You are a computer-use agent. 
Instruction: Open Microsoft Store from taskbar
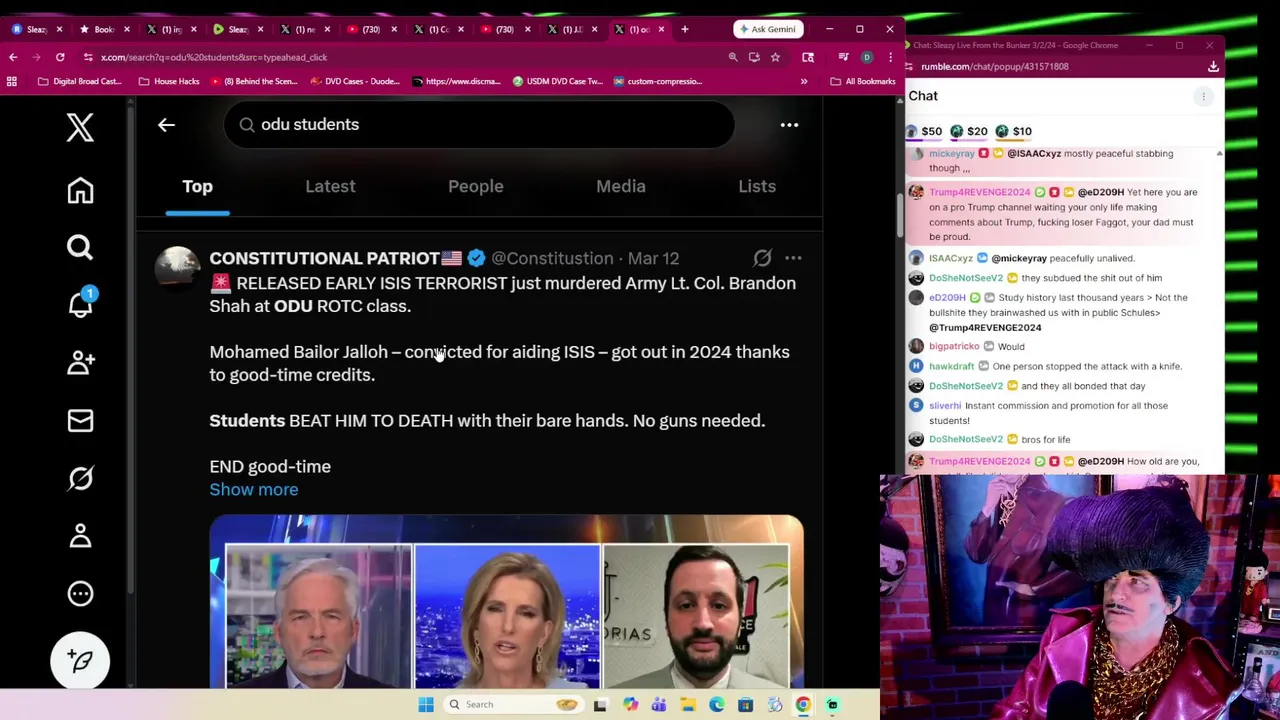tap(746, 704)
